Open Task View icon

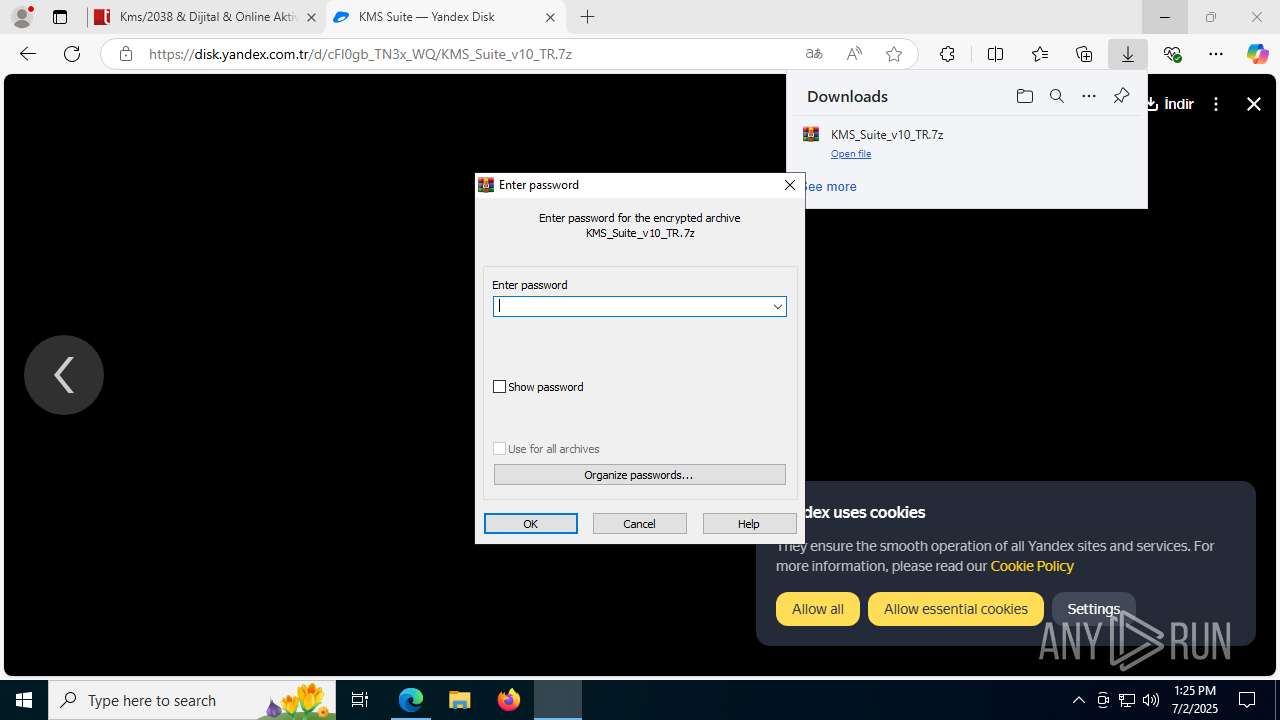click(x=360, y=700)
